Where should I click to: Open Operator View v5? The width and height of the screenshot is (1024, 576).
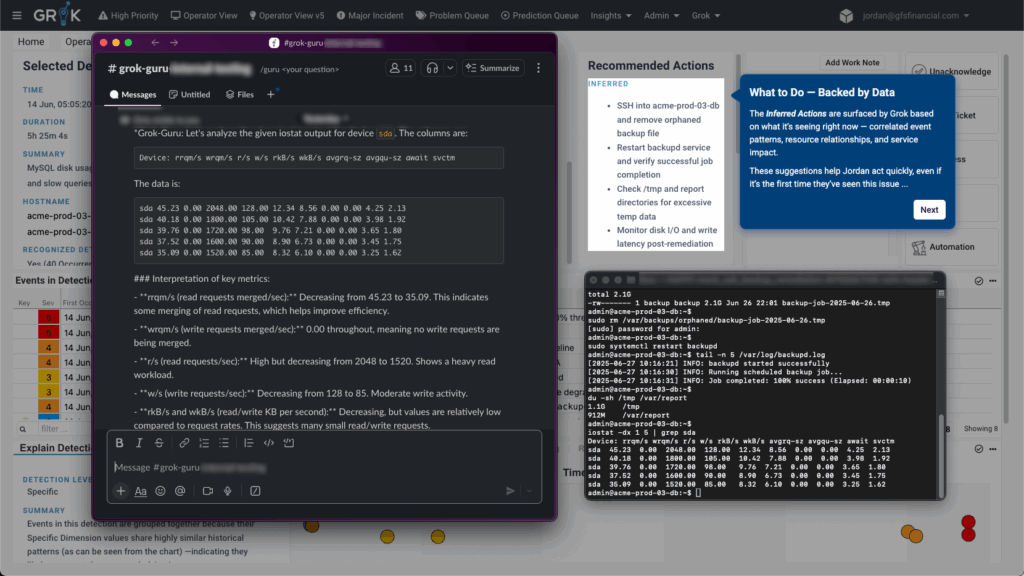pos(286,15)
